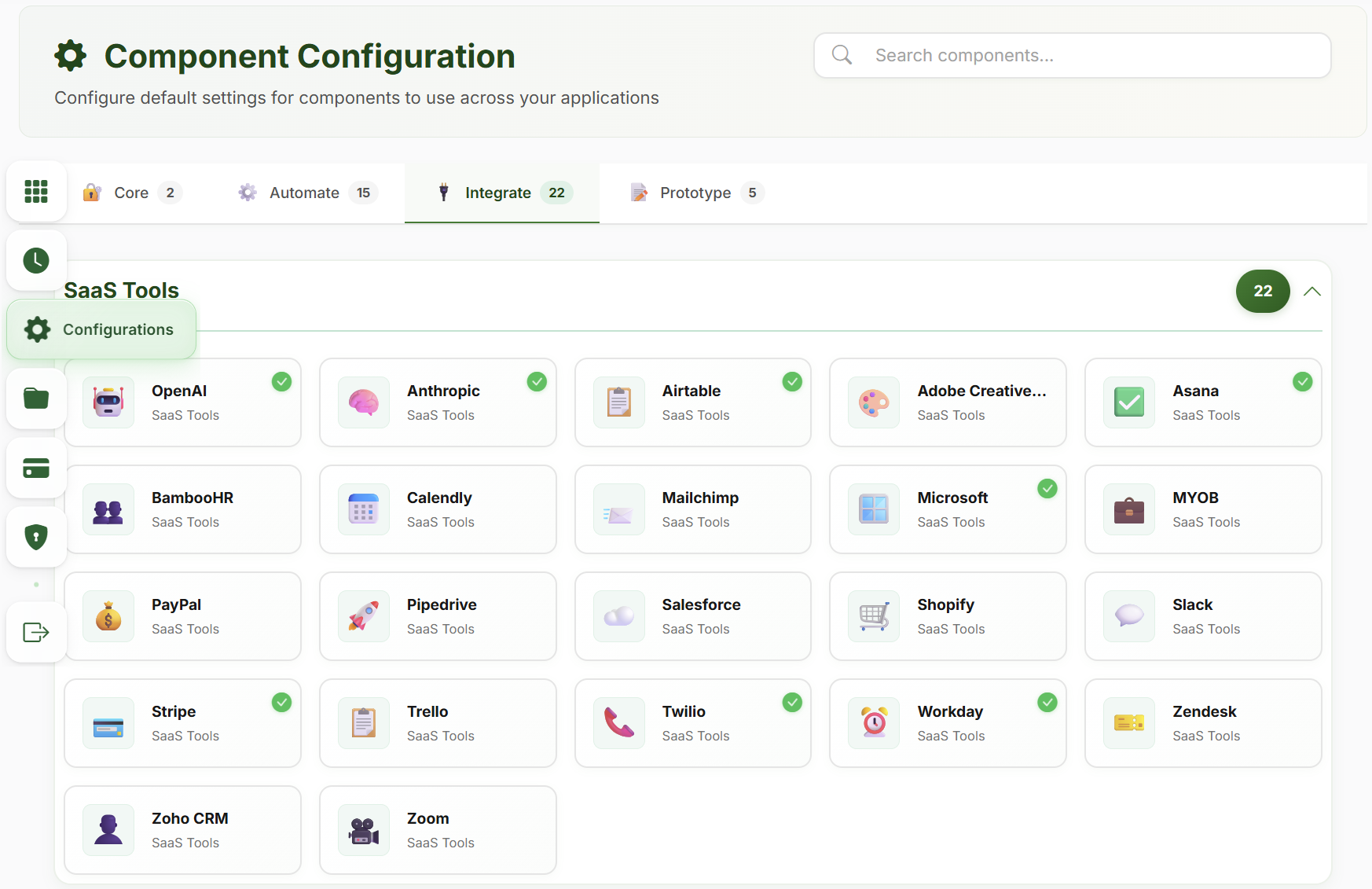
Task: Click the Anthropic brain icon
Action: pos(364,402)
